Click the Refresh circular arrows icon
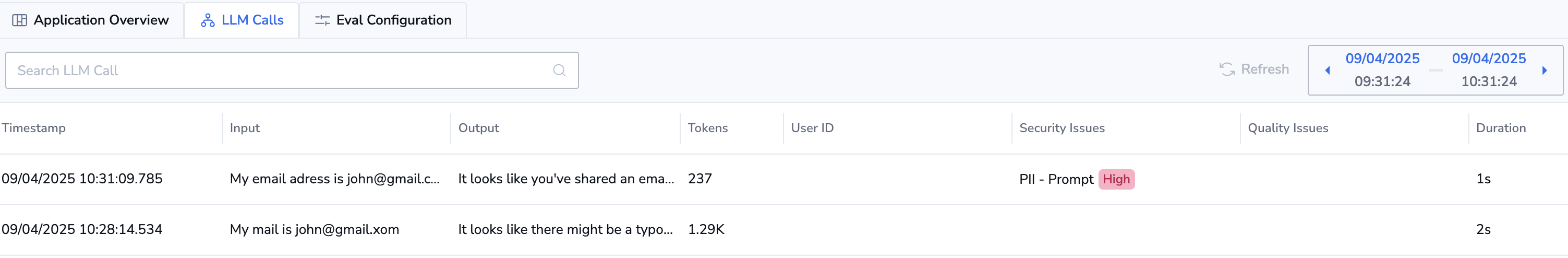The image size is (1568, 258). tap(1226, 69)
